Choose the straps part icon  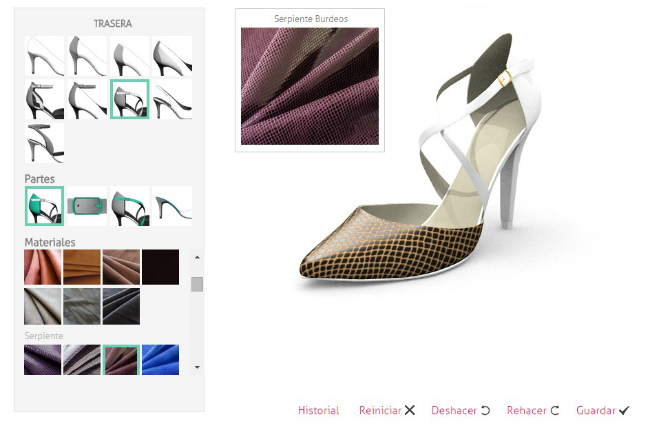129,205
